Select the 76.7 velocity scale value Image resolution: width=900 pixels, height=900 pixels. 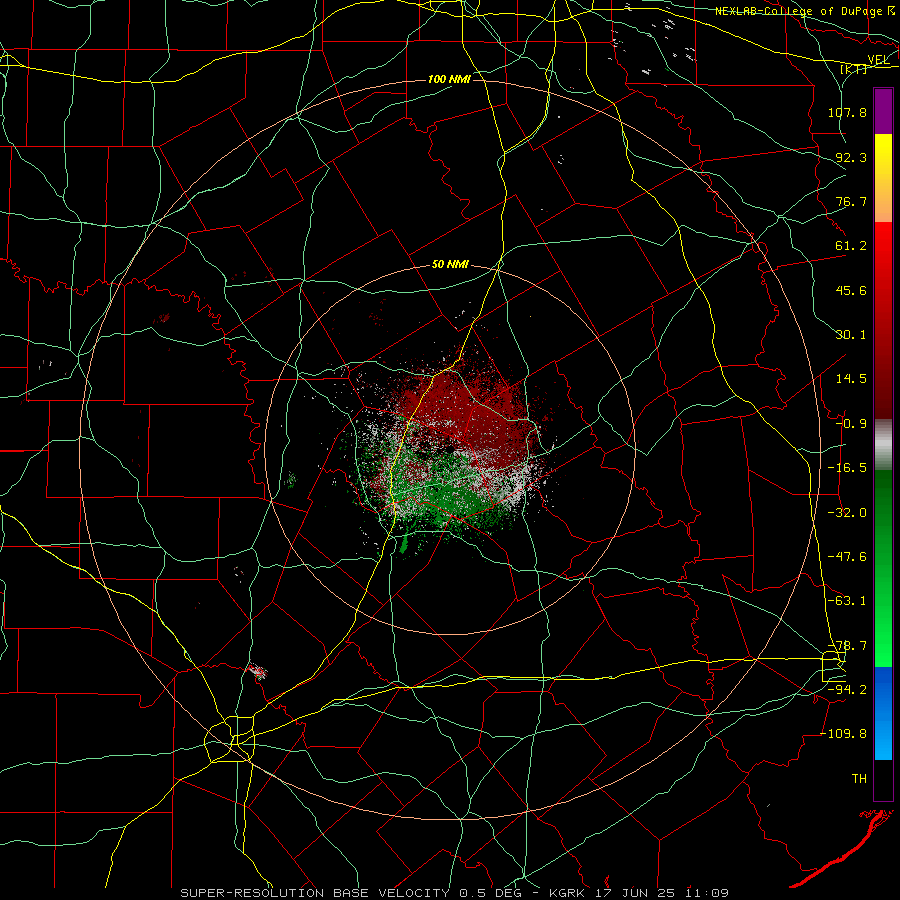pos(851,201)
